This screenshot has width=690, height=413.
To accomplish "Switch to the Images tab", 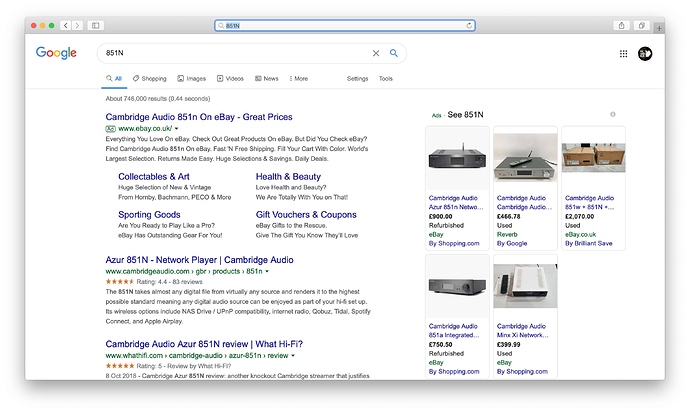I will pyautogui.click(x=191, y=78).
